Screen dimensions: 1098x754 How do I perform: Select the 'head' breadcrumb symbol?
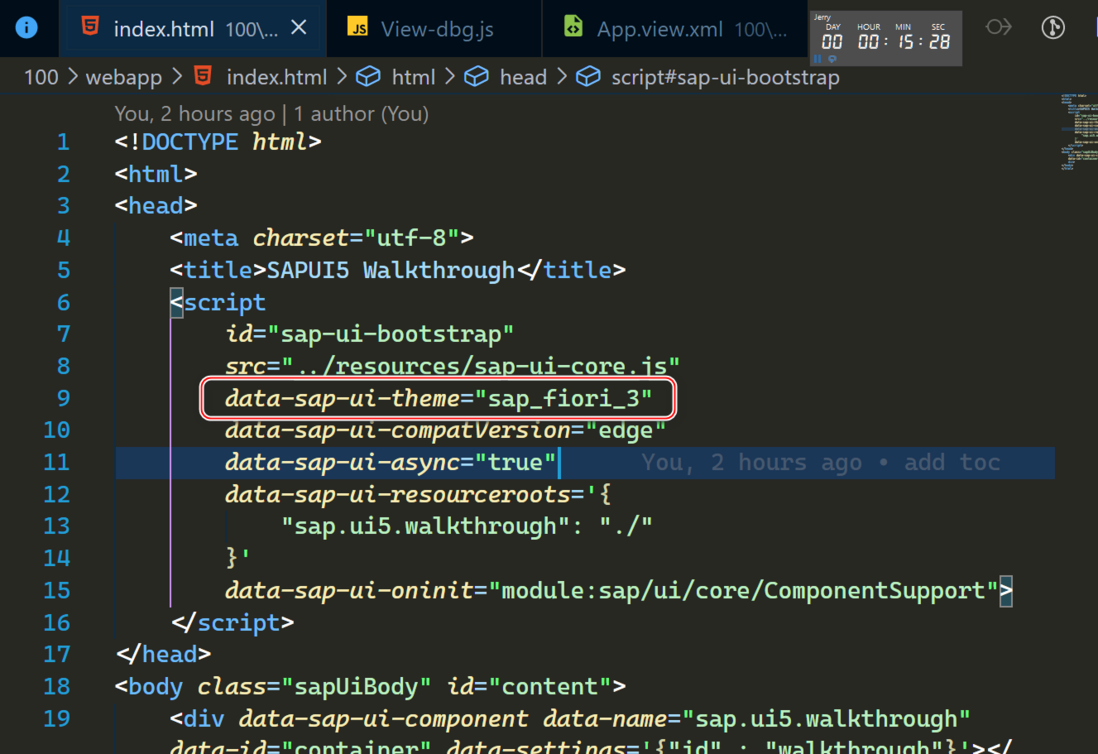pyautogui.click(x=523, y=77)
